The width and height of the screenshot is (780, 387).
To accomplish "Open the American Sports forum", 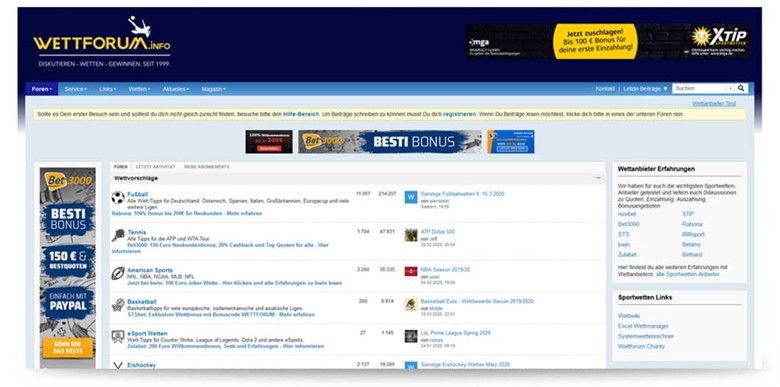I will tap(150, 270).
